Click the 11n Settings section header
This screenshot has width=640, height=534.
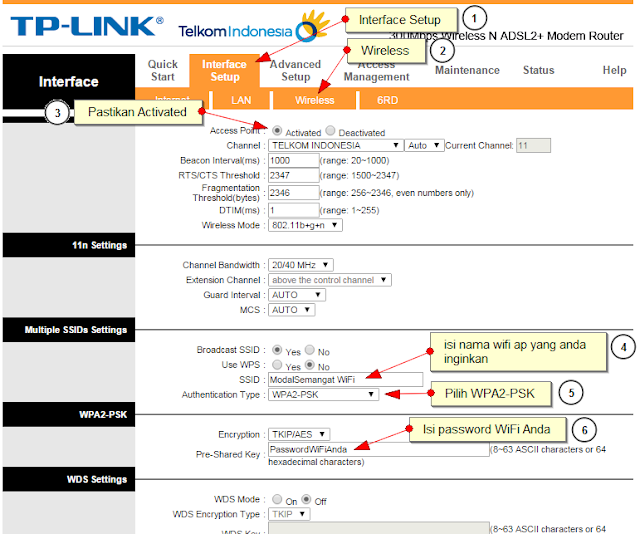(x=69, y=245)
